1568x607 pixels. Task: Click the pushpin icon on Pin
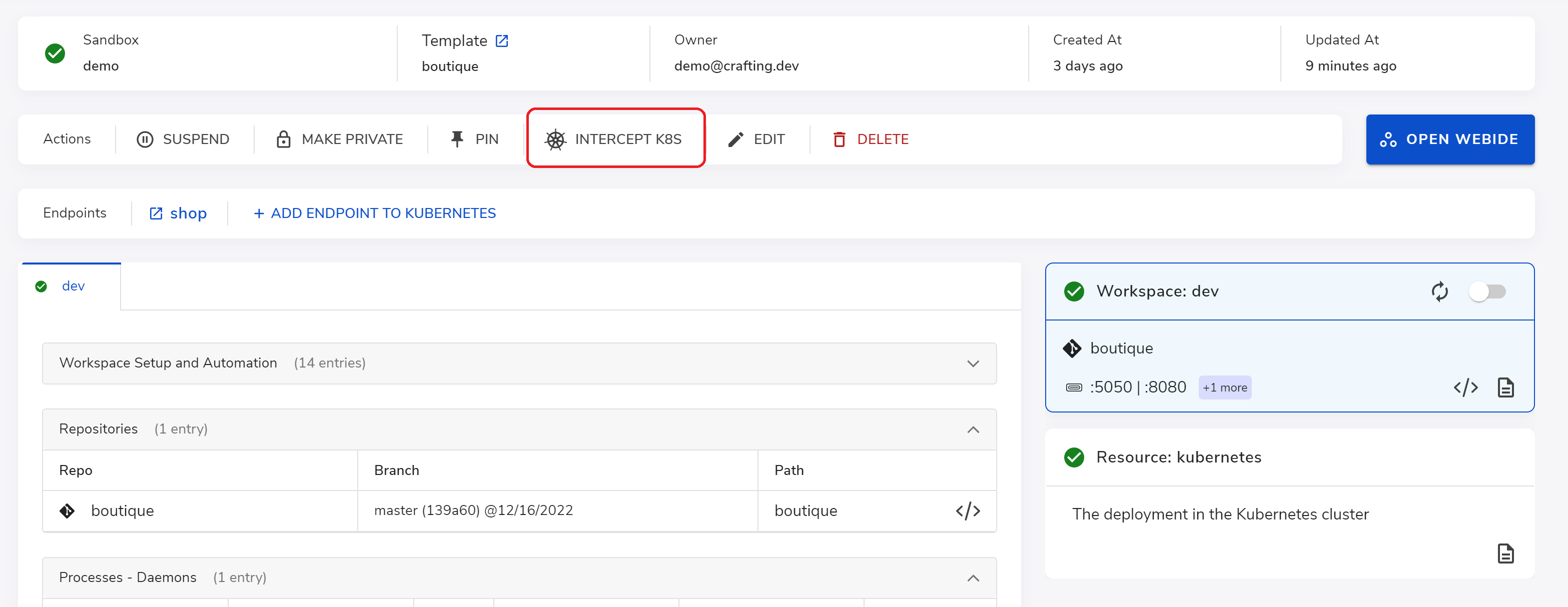point(456,139)
